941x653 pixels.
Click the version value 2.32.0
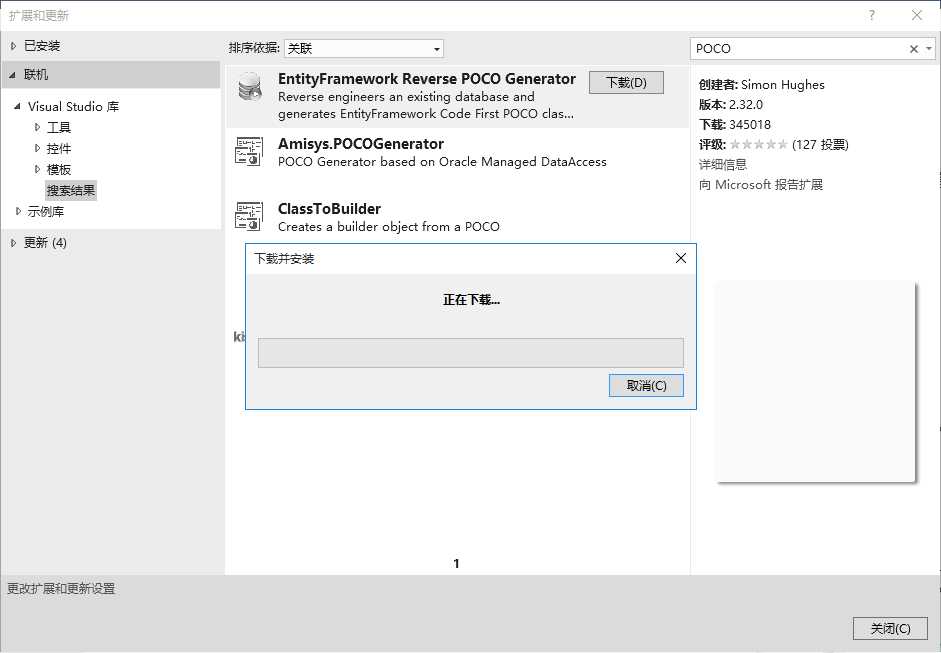click(x=746, y=104)
